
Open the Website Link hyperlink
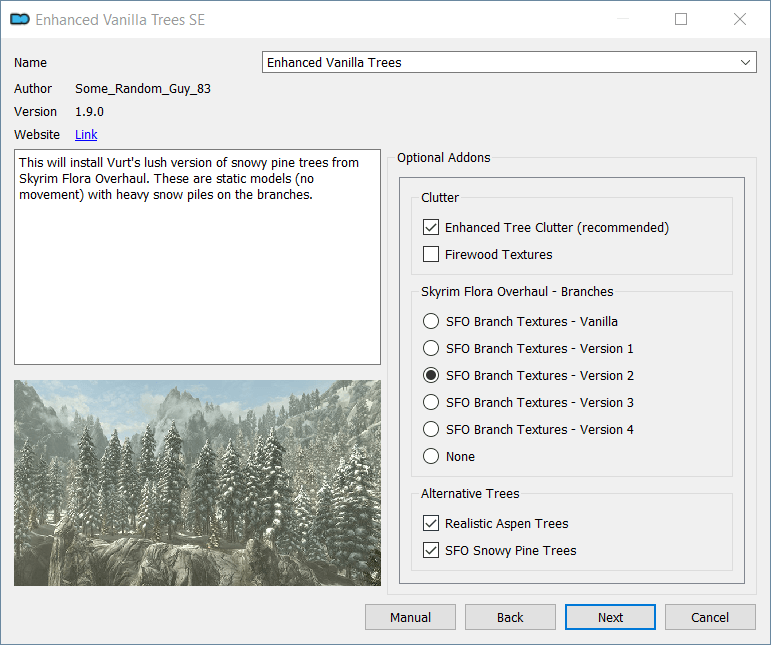86,134
